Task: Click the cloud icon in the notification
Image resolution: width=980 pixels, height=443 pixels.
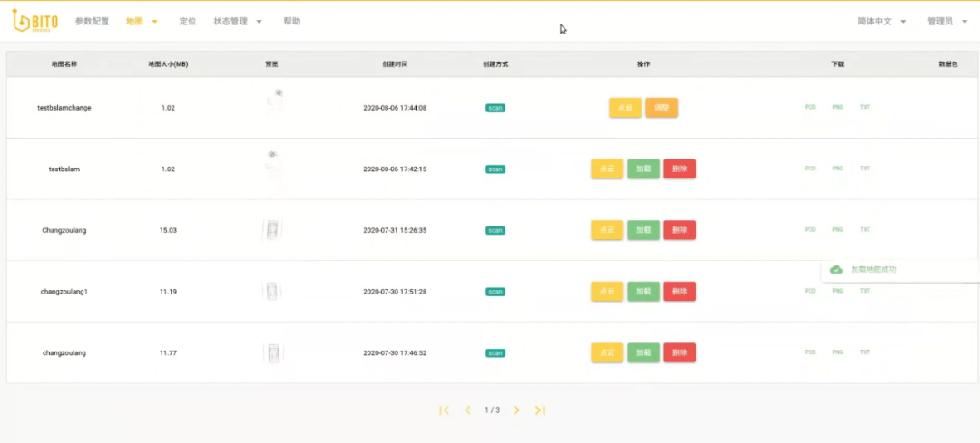Action: (x=836, y=269)
